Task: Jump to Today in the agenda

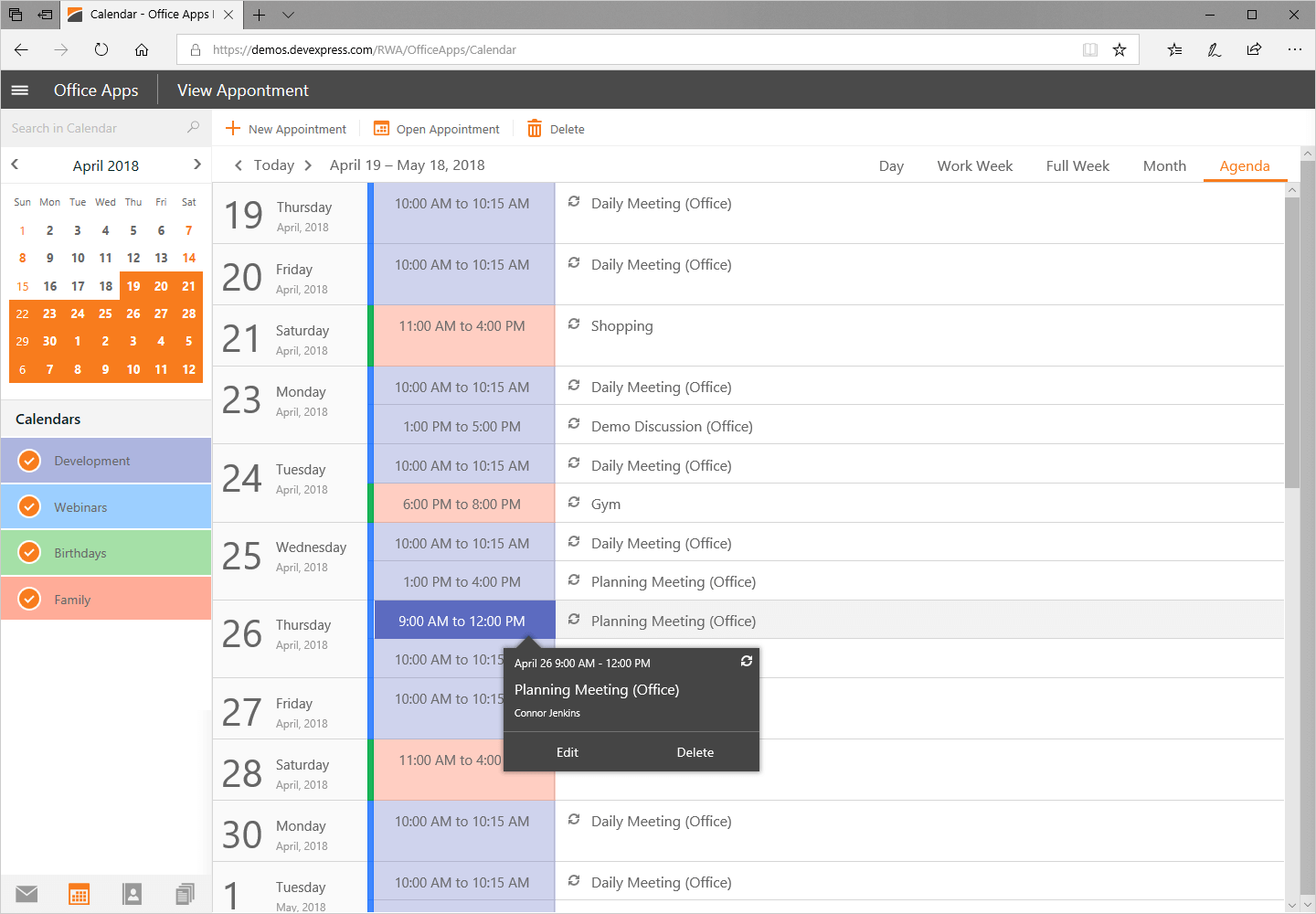Action: 274,165
